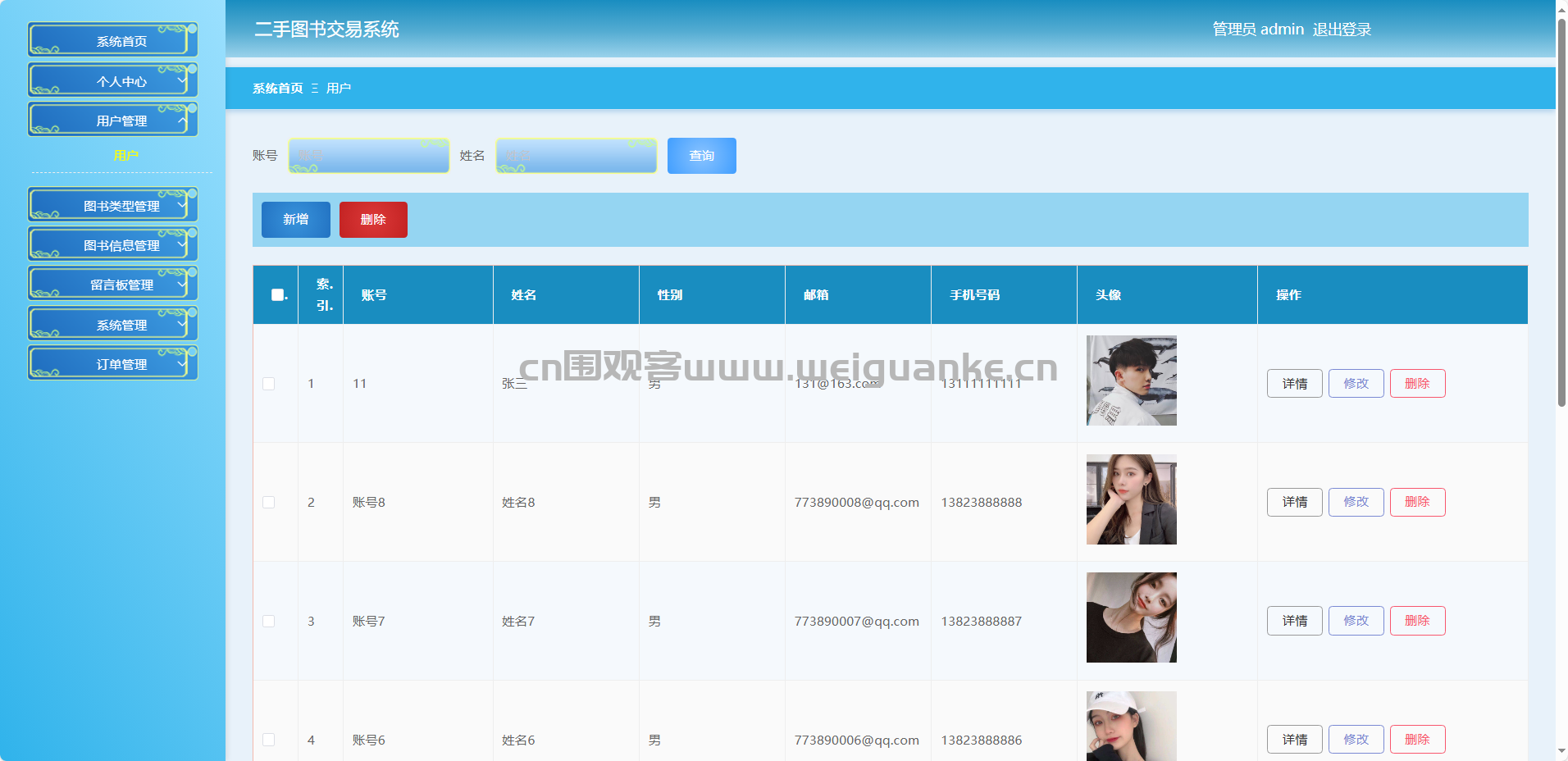
Task: Select phone number 13823888887
Action: [982, 622]
